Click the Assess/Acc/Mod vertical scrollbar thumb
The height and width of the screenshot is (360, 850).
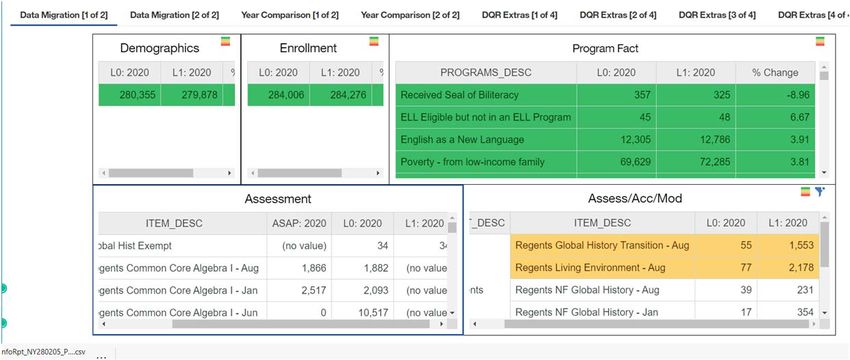click(x=825, y=245)
